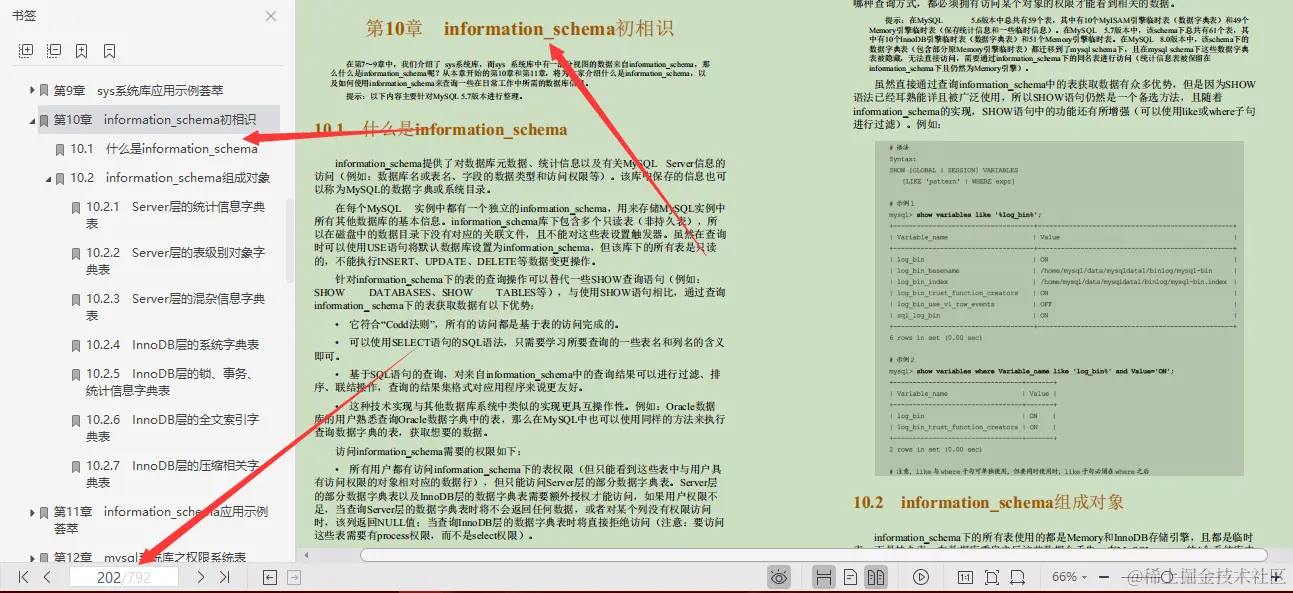Delete bookmark icon
Image resolution: width=1293 pixels, height=593 pixels.
(109, 50)
